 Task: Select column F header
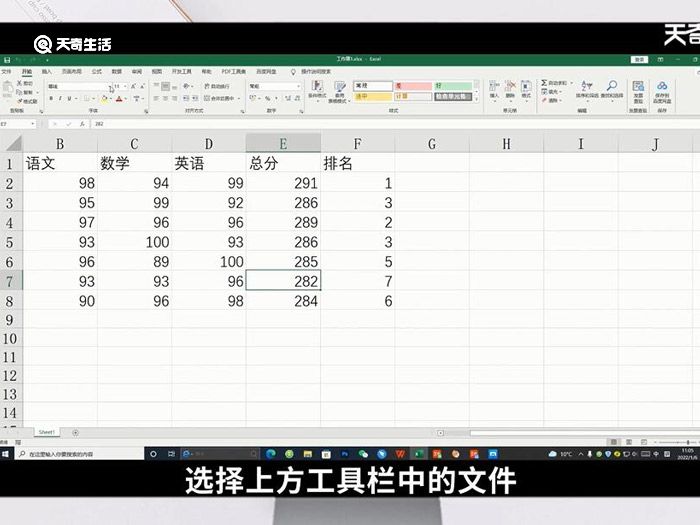pyautogui.click(x=358, y=144)
